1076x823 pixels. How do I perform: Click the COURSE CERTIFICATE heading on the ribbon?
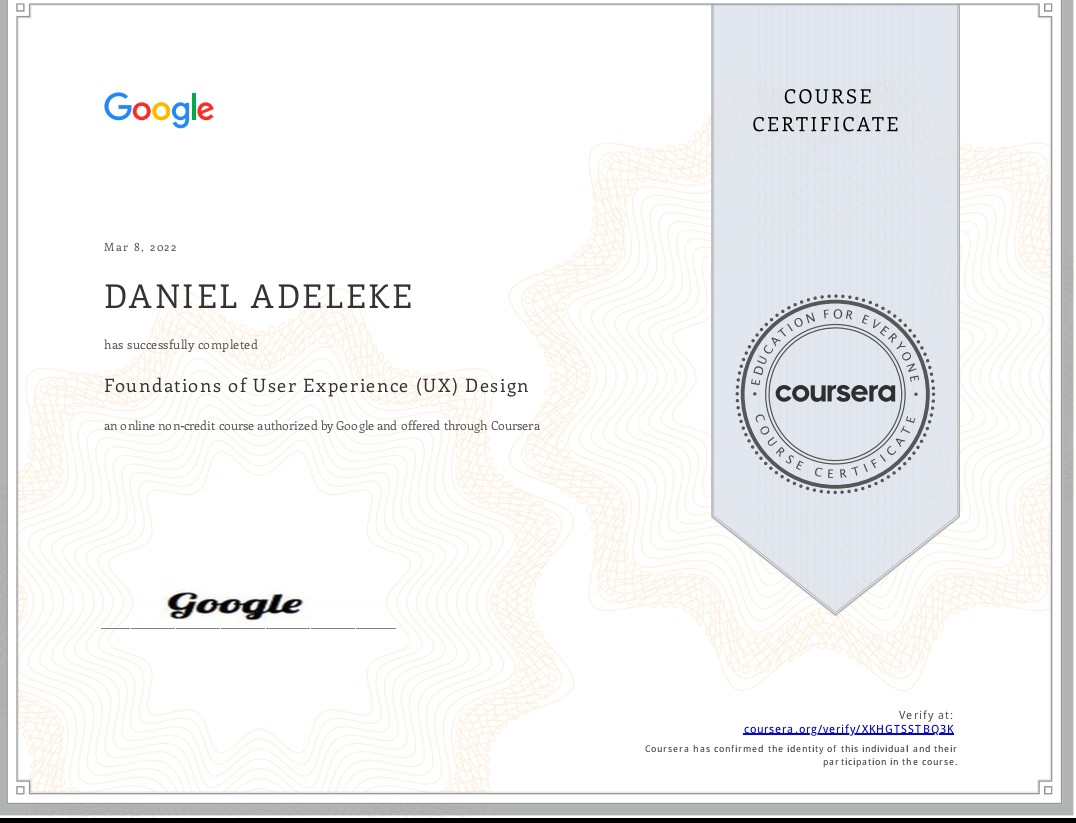[826, 110]
